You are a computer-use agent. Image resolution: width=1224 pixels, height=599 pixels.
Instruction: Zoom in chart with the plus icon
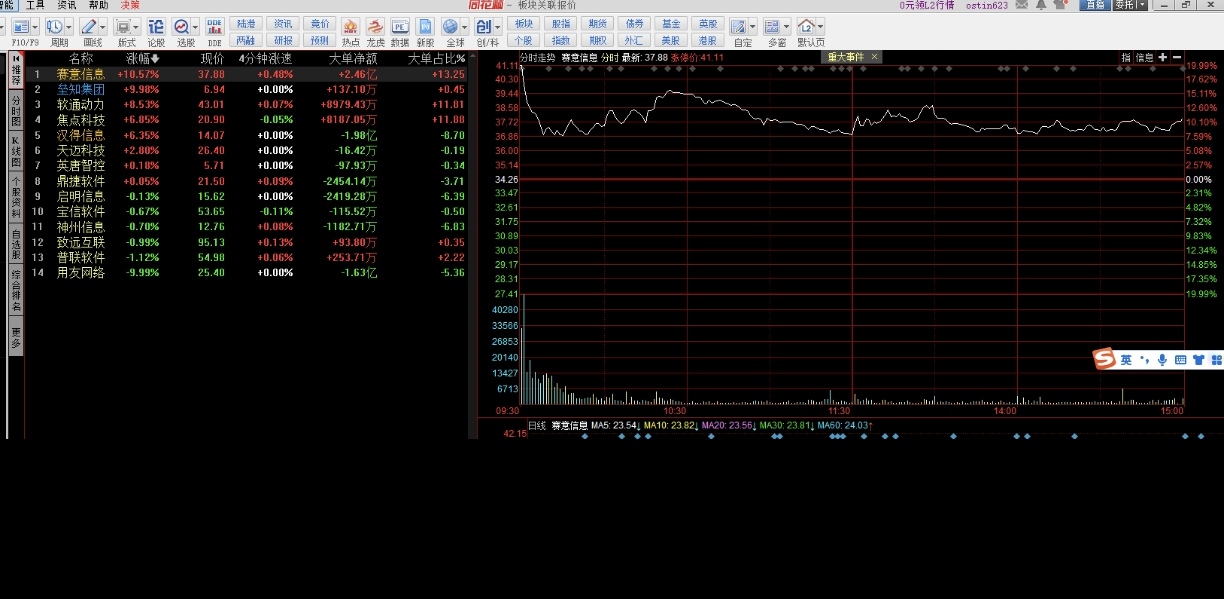(1161, 57)
